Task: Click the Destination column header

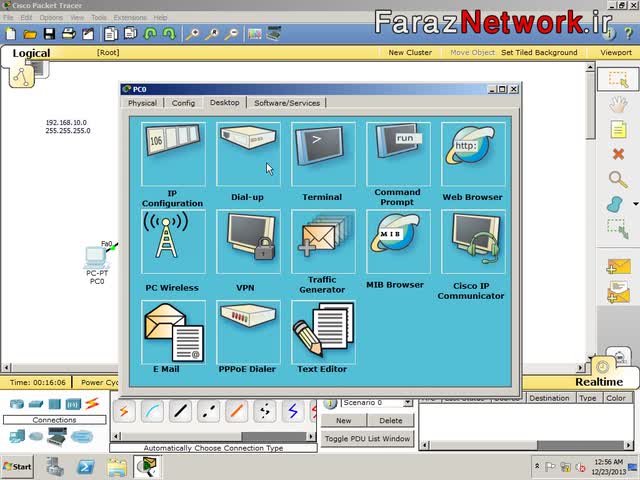Action: point(549,398)
